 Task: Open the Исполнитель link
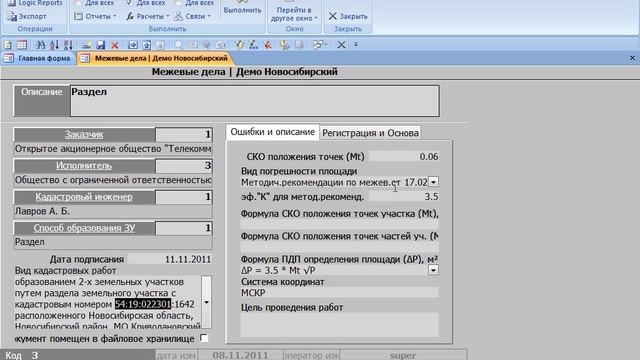click(x=84, y=166)
